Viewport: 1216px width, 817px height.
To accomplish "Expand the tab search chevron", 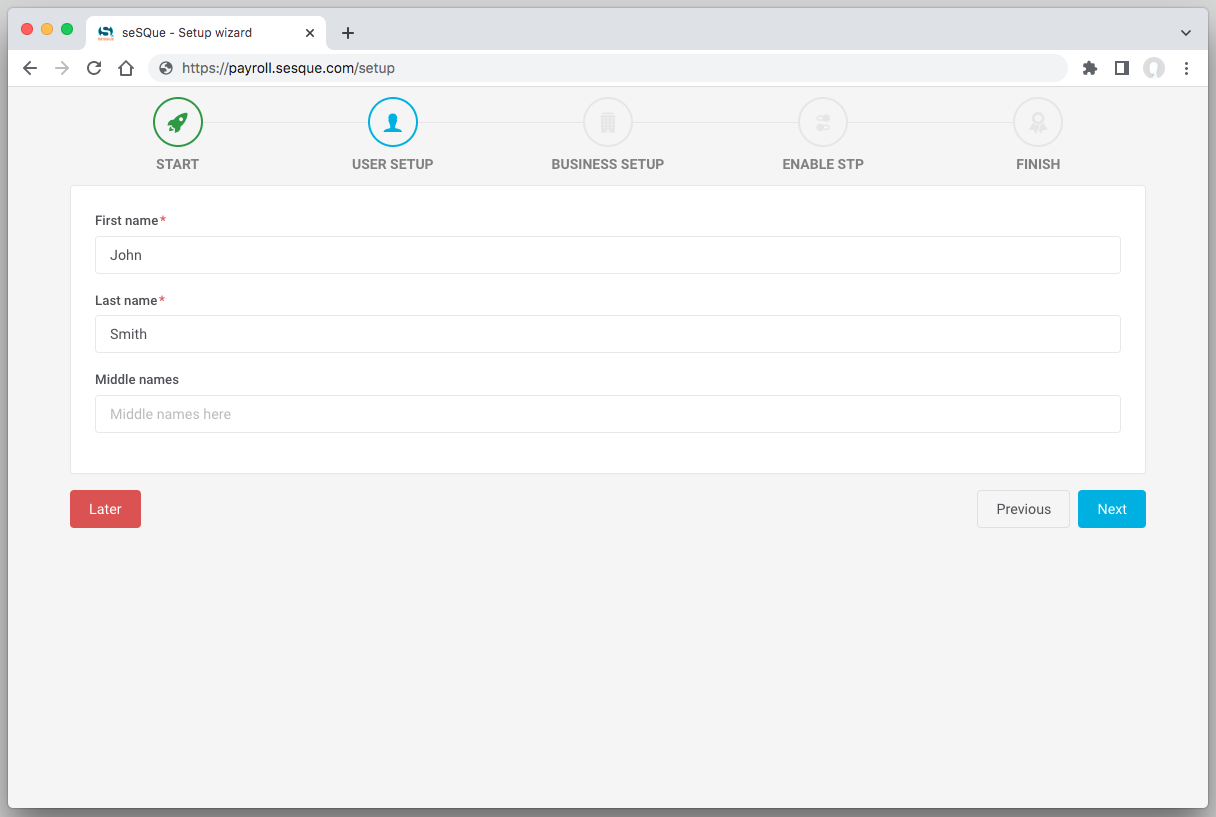I will pos(1186,33).
